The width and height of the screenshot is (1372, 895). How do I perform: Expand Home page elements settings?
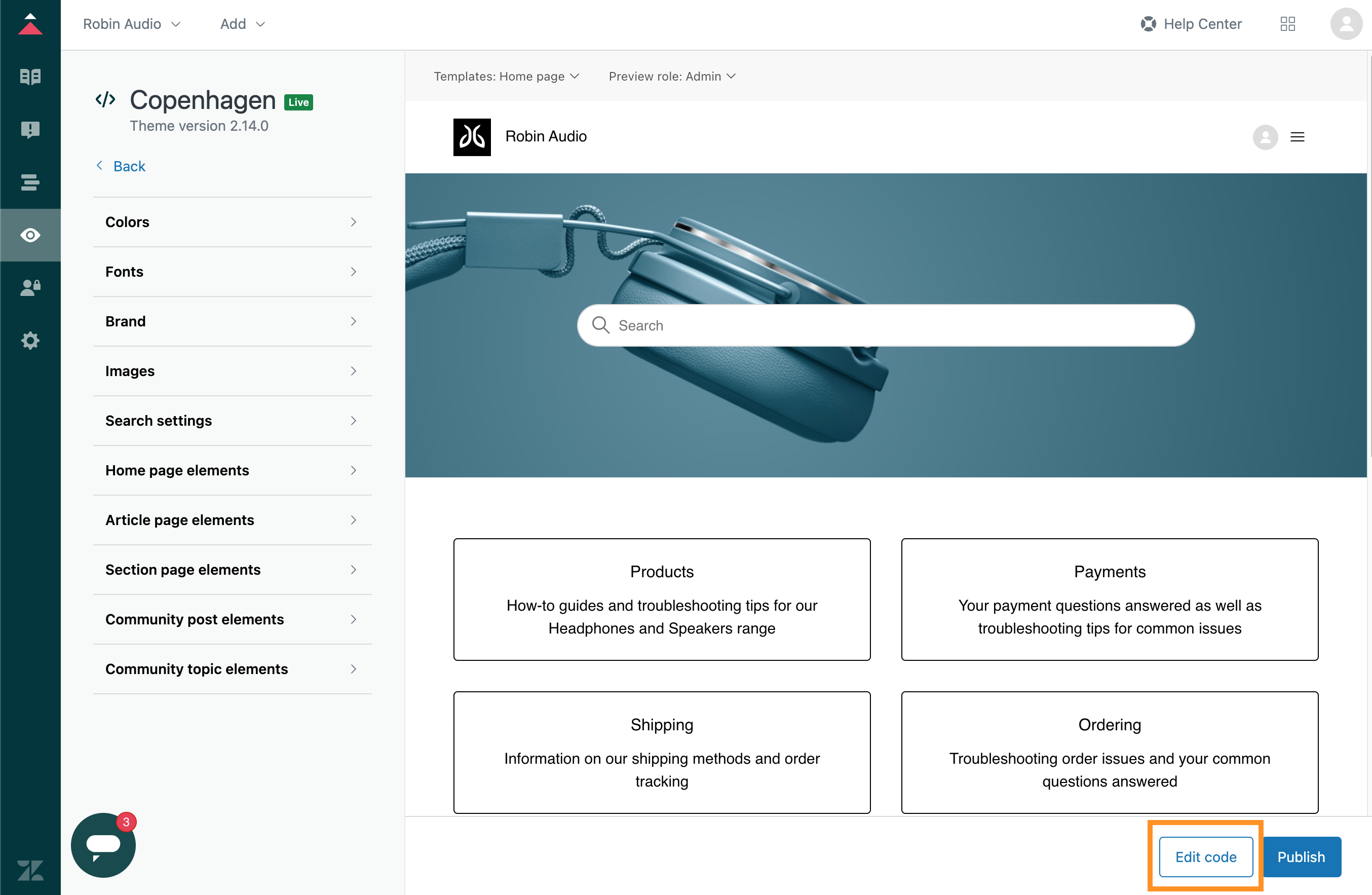pyautogui.click(x=232, y=470)
